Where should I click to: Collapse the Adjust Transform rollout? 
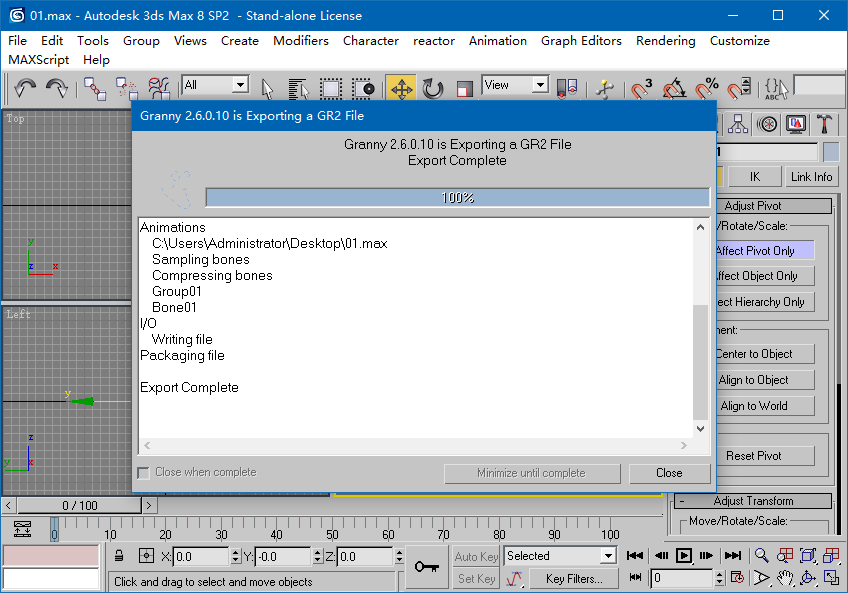[753, 501]
